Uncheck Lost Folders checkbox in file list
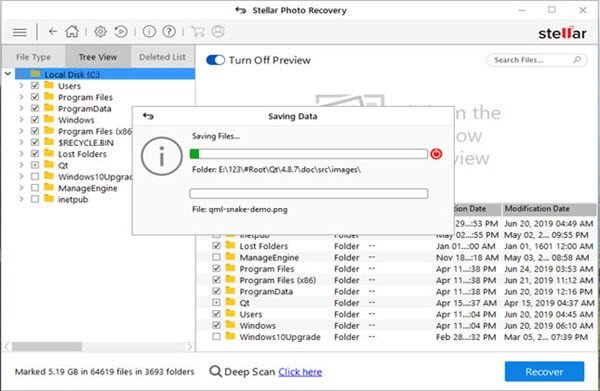 [216, 246]
